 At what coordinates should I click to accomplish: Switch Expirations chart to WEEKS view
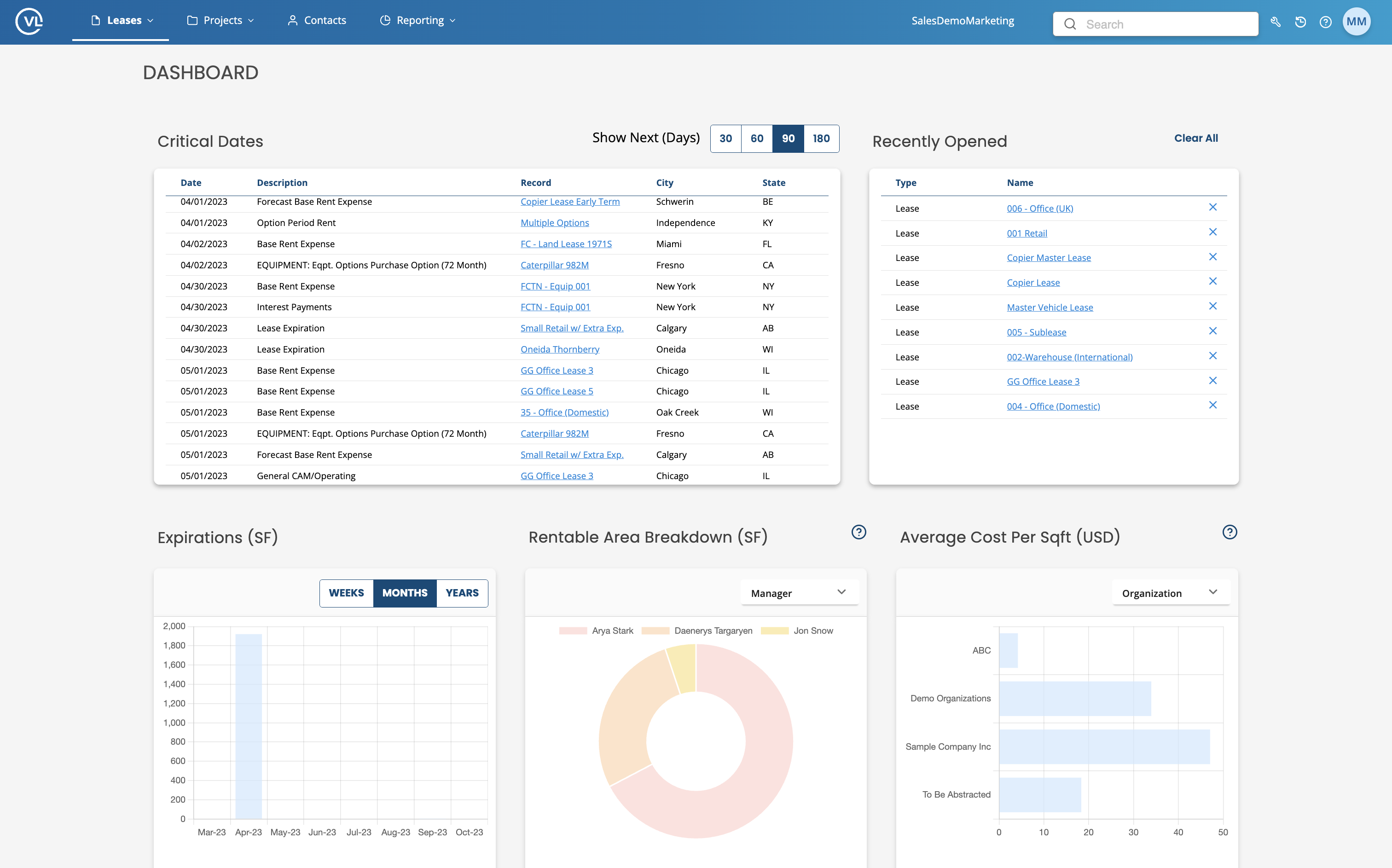point(346,593)
